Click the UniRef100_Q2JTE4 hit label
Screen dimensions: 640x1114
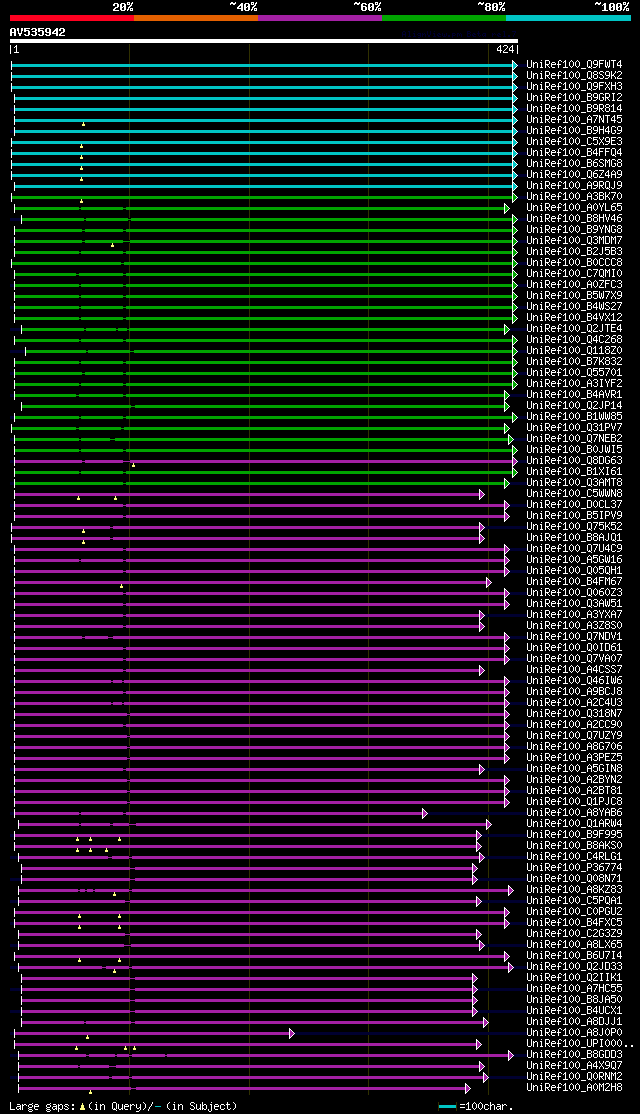(x=575, y=329)
